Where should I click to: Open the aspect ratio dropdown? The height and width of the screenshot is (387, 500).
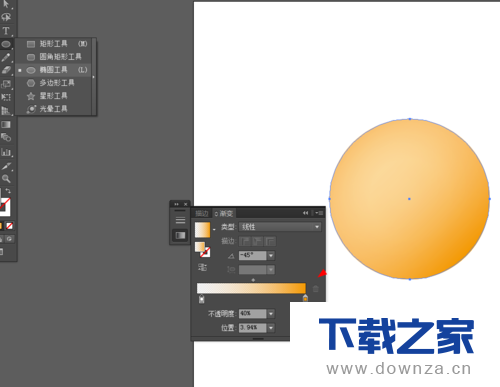tap(271, 269)
